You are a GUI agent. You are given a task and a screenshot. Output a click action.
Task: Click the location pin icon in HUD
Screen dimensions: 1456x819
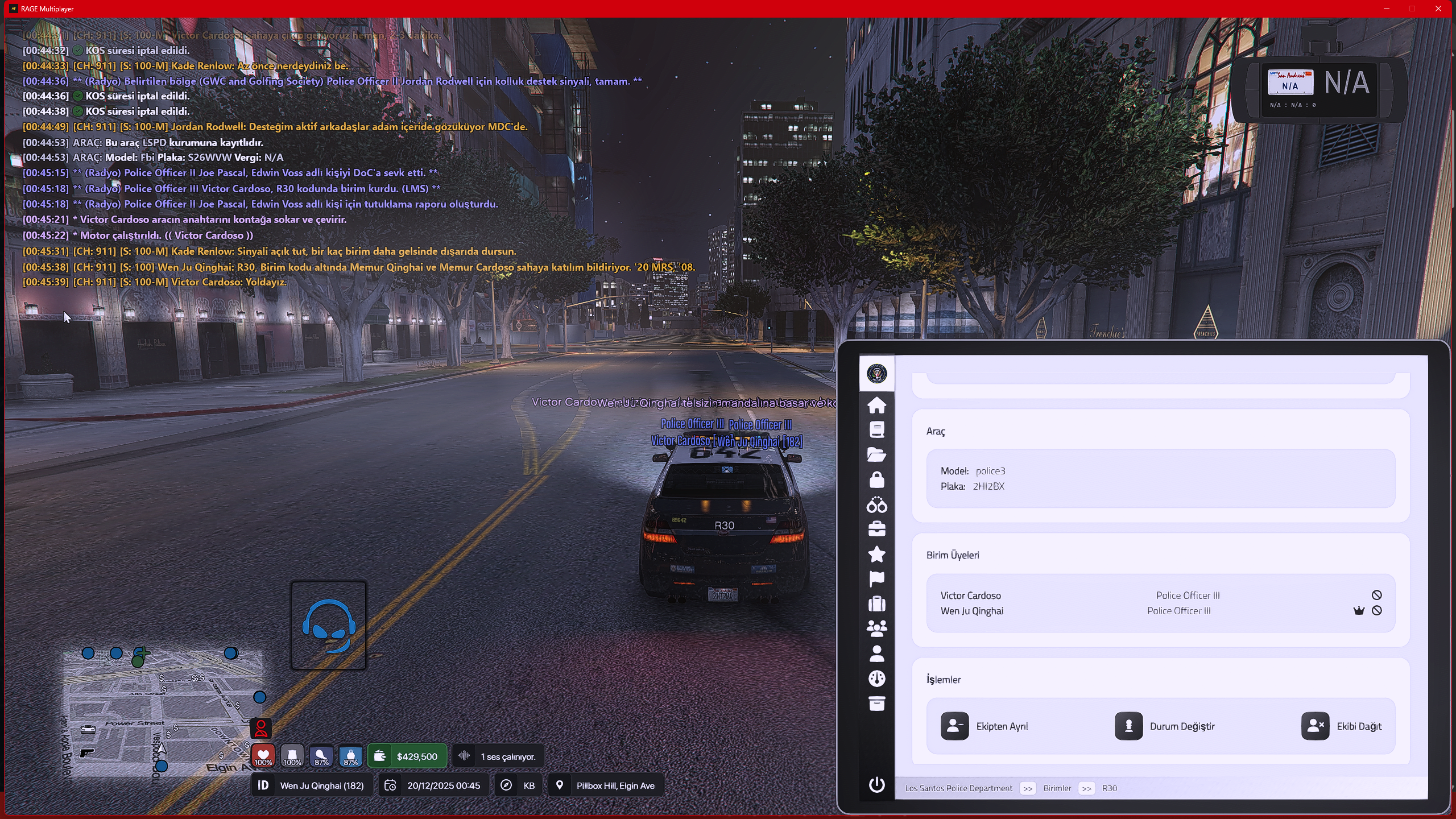point(560,785)
